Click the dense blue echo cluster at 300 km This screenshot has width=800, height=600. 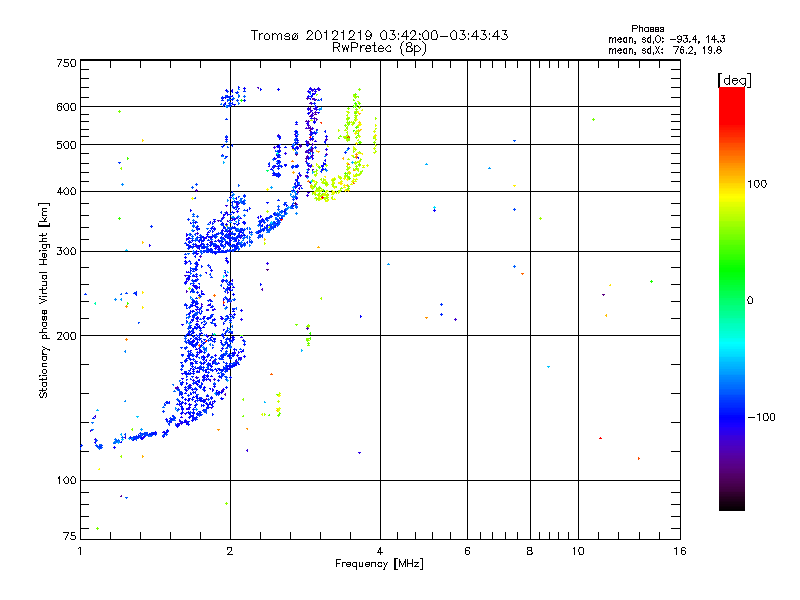point(219,239)
